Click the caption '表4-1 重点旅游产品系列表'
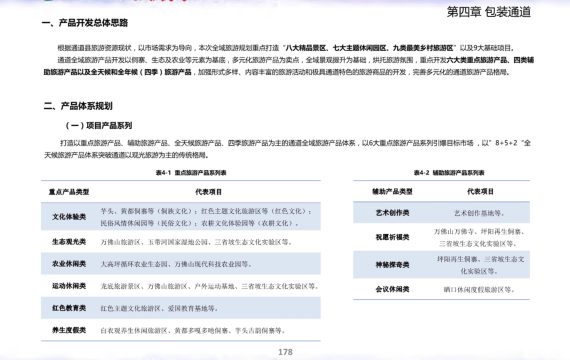570x360 pixels. pyautogui.click(x=191, y=173)
